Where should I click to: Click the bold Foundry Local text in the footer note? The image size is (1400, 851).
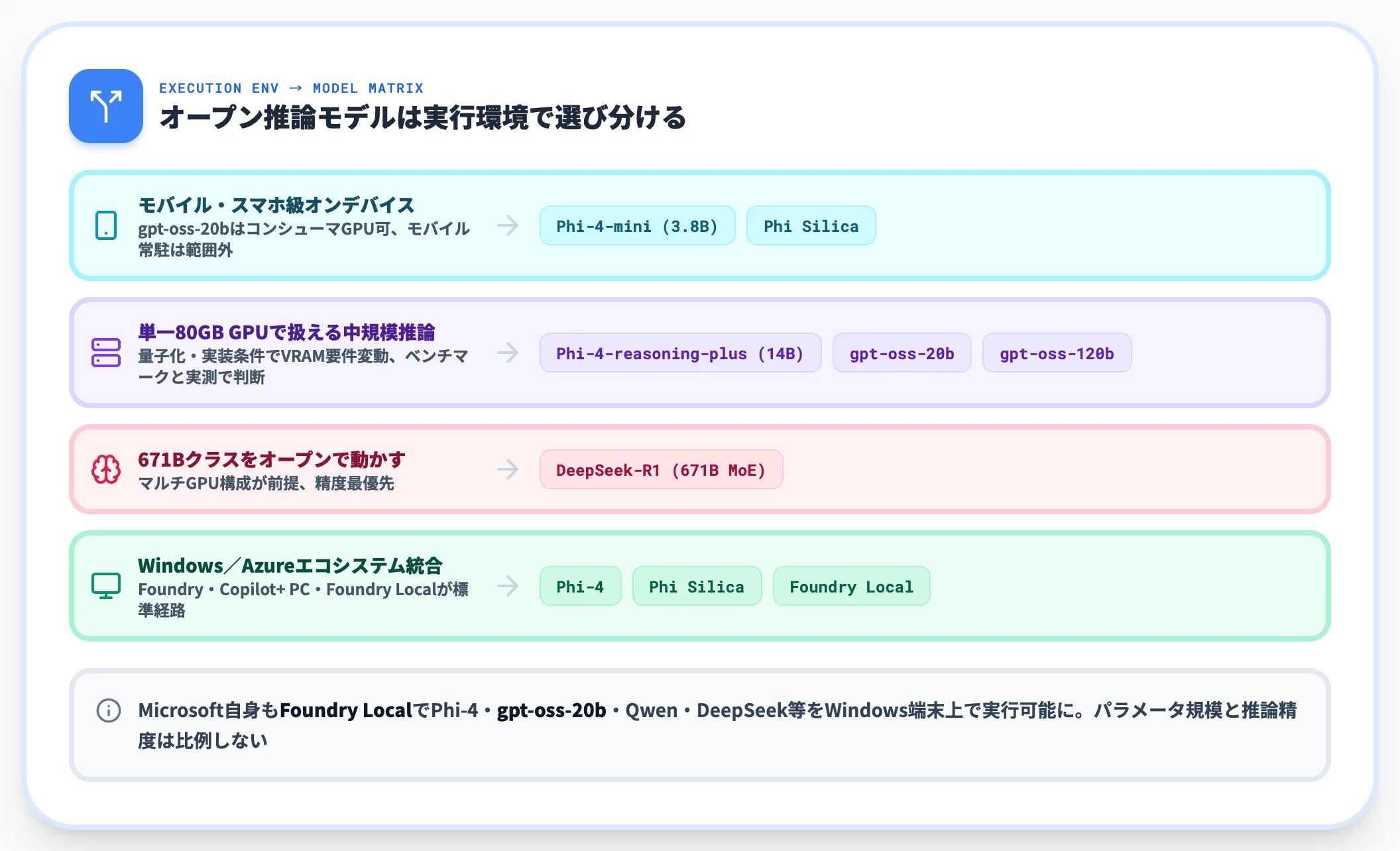click(x=346, y=710)
